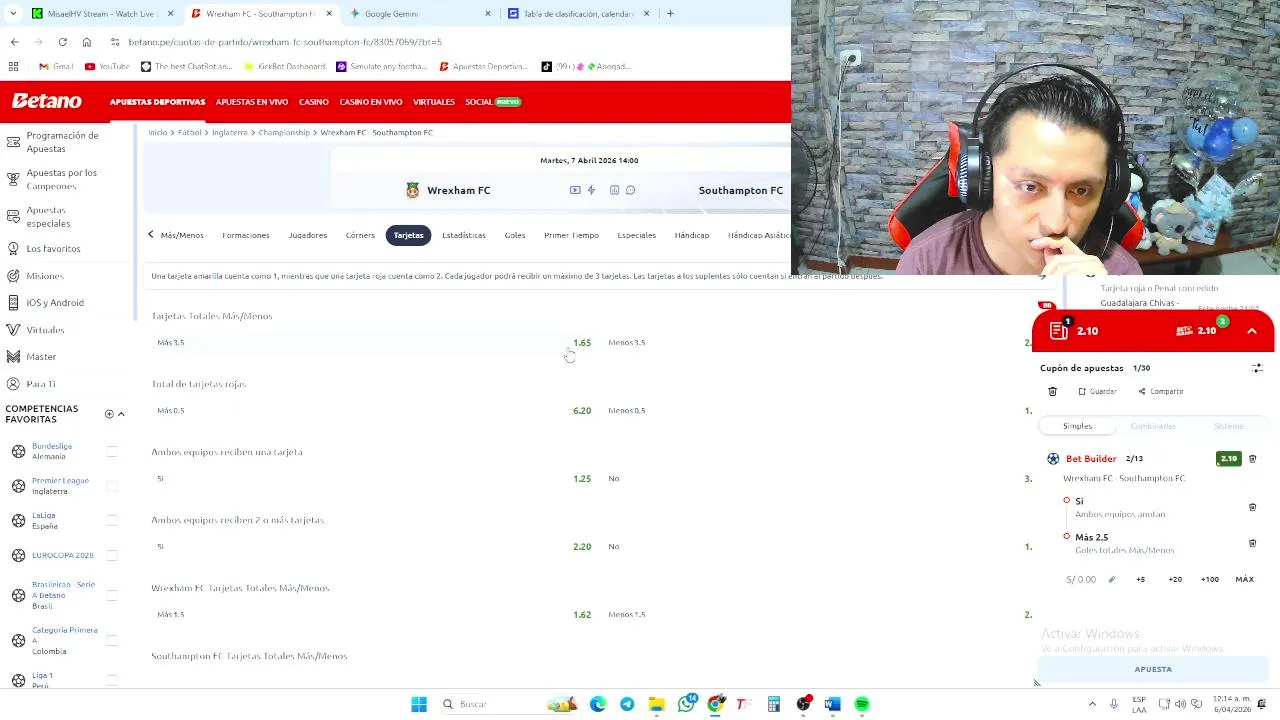The height and width of the screenshot is (720, 1280).
Task: Click the lightning quick-bet icon by Wrexham
Action: click(591, 190)
